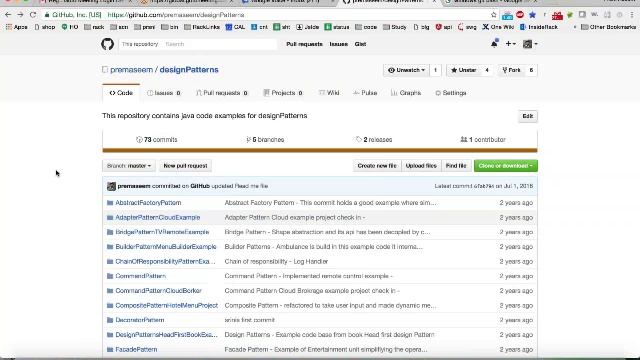
Task: Click the red adblock extension icon
Action: coord(520,15)
